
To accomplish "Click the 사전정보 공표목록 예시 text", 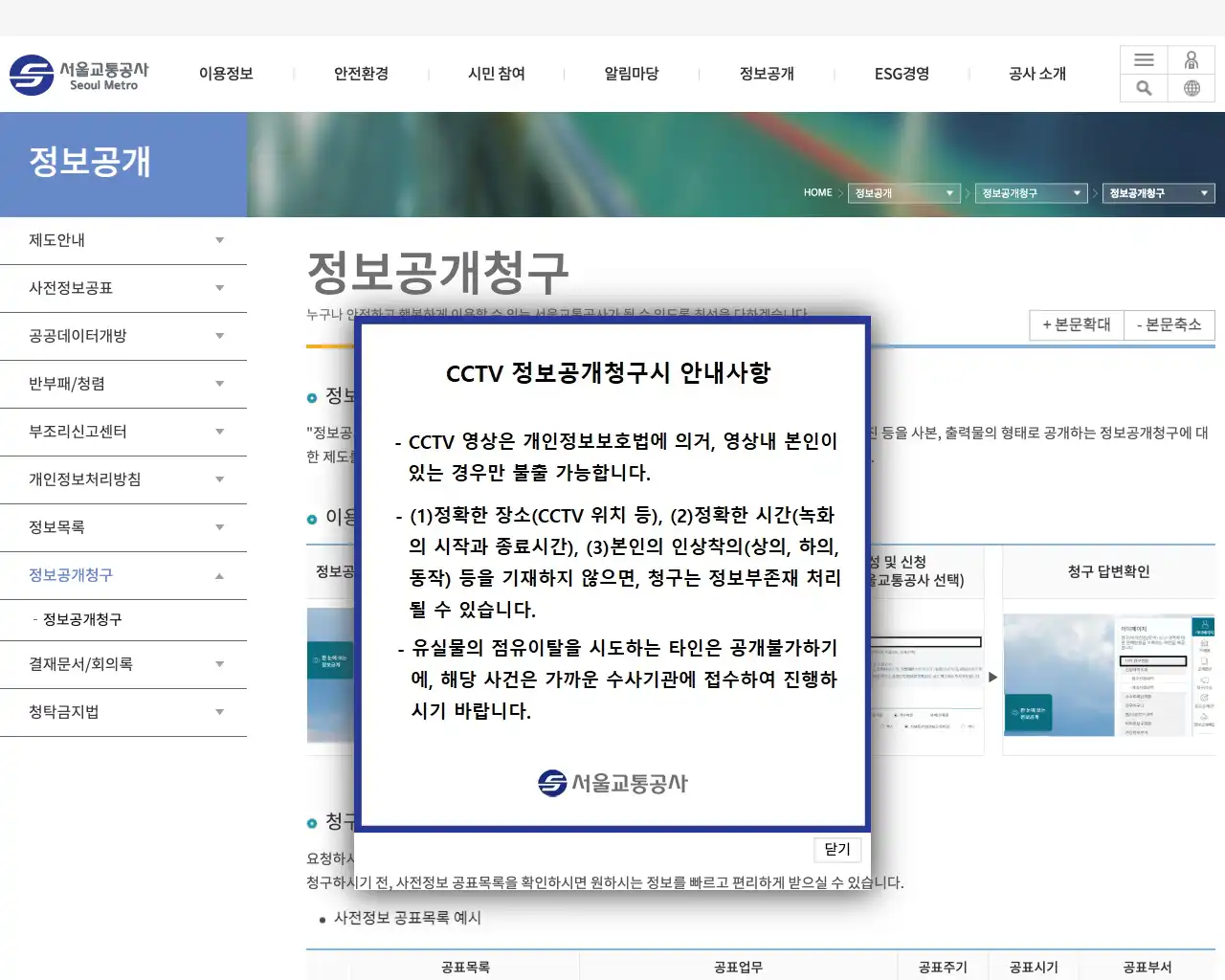I will [408, 918].
